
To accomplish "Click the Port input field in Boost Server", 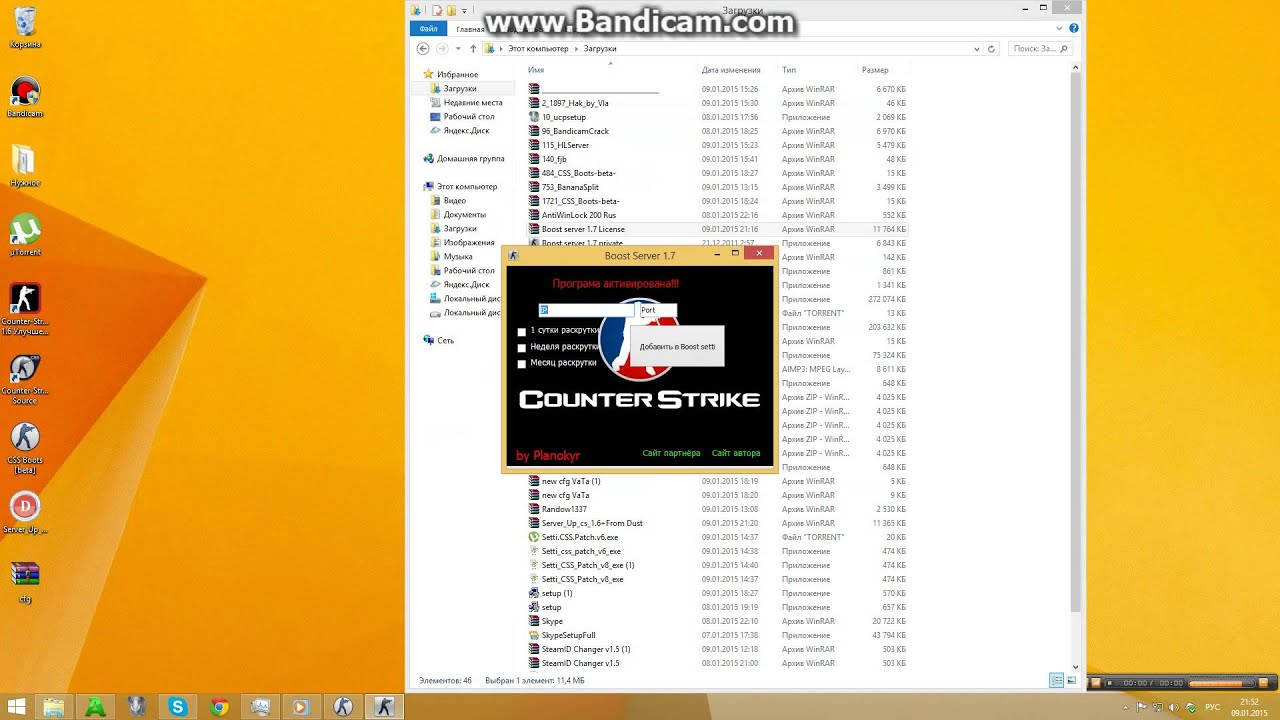I will point(658,310).
